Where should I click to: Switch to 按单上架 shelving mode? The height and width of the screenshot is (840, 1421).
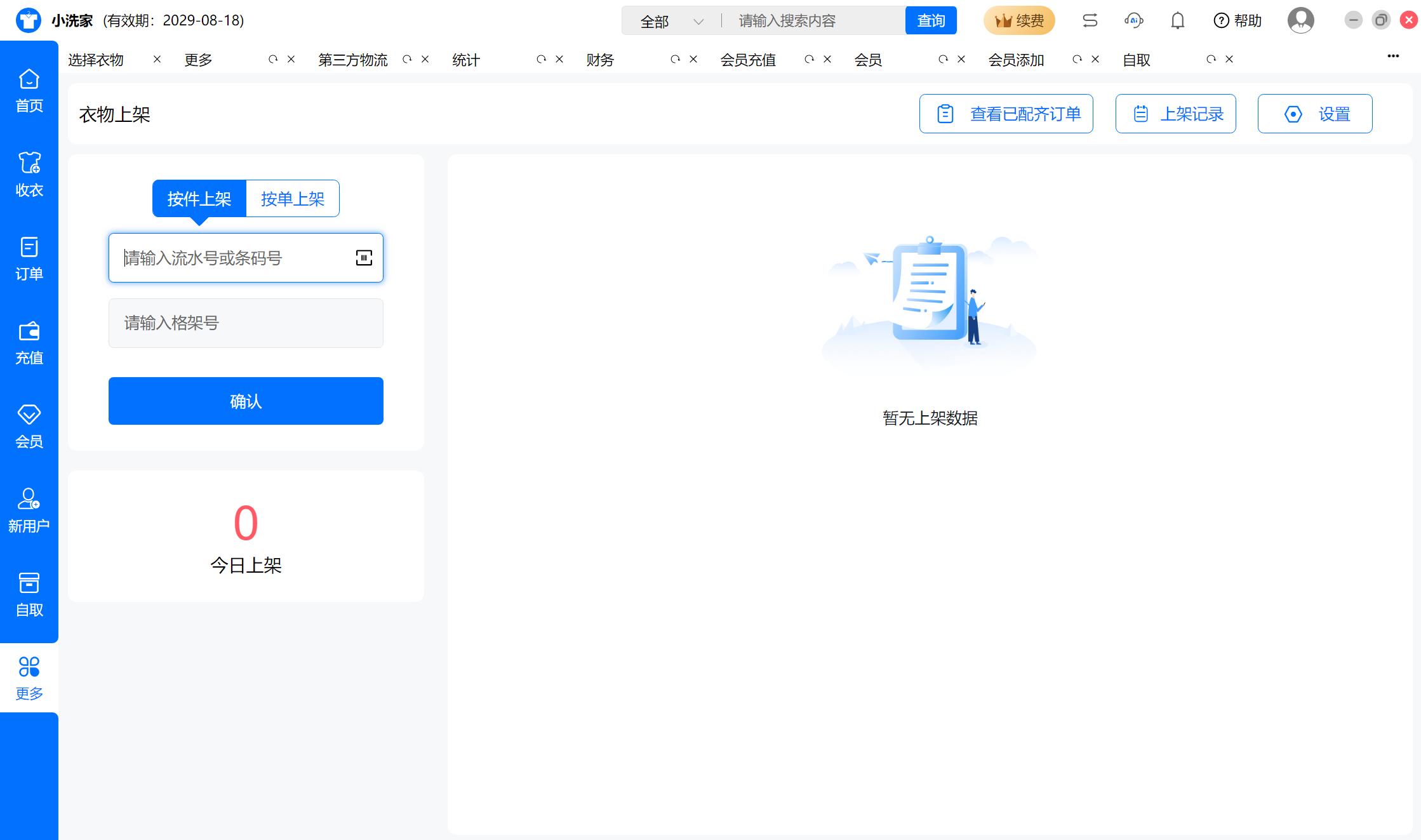[x=293, y=199]
